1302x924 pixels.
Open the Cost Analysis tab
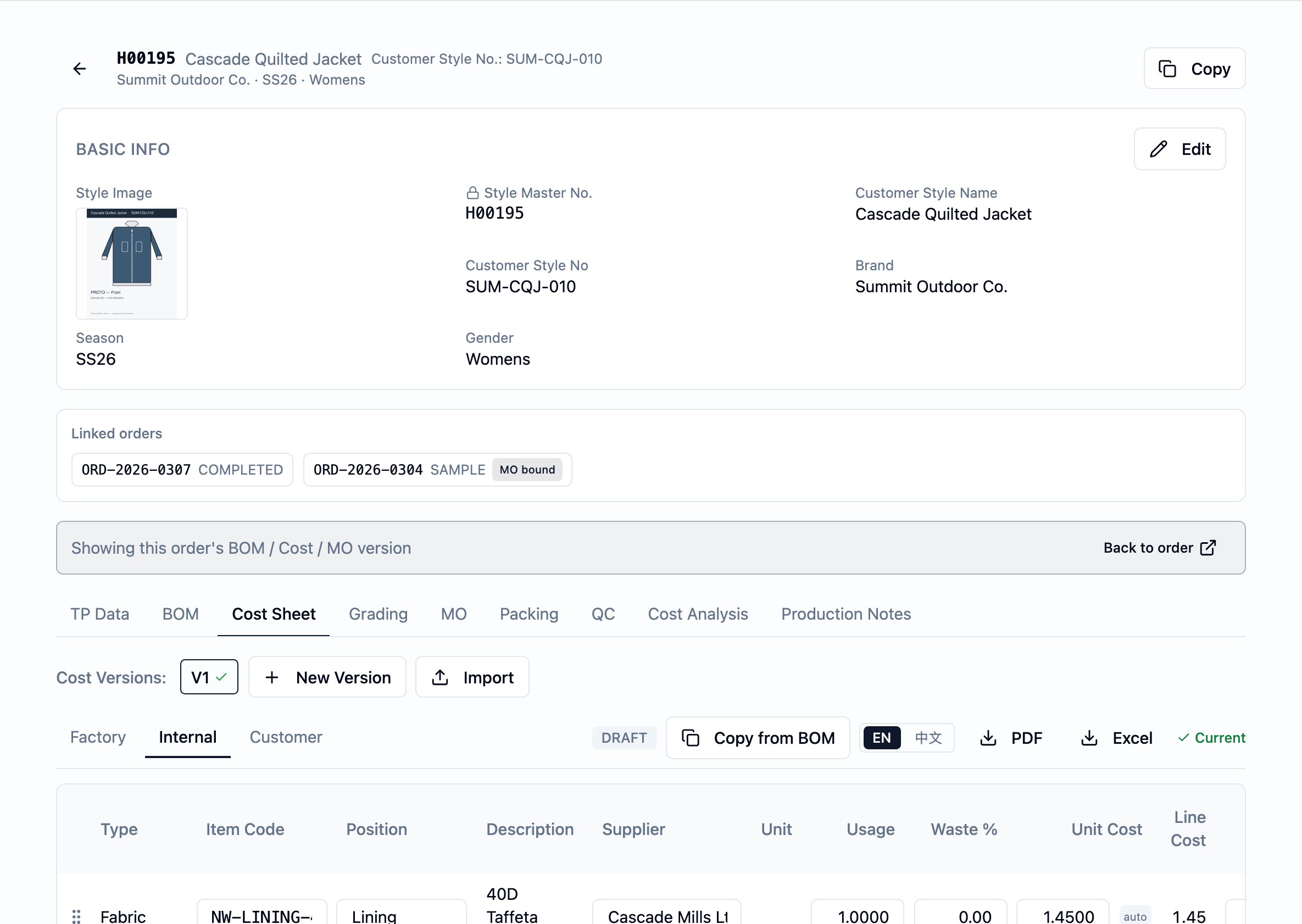tap(698, 614)
